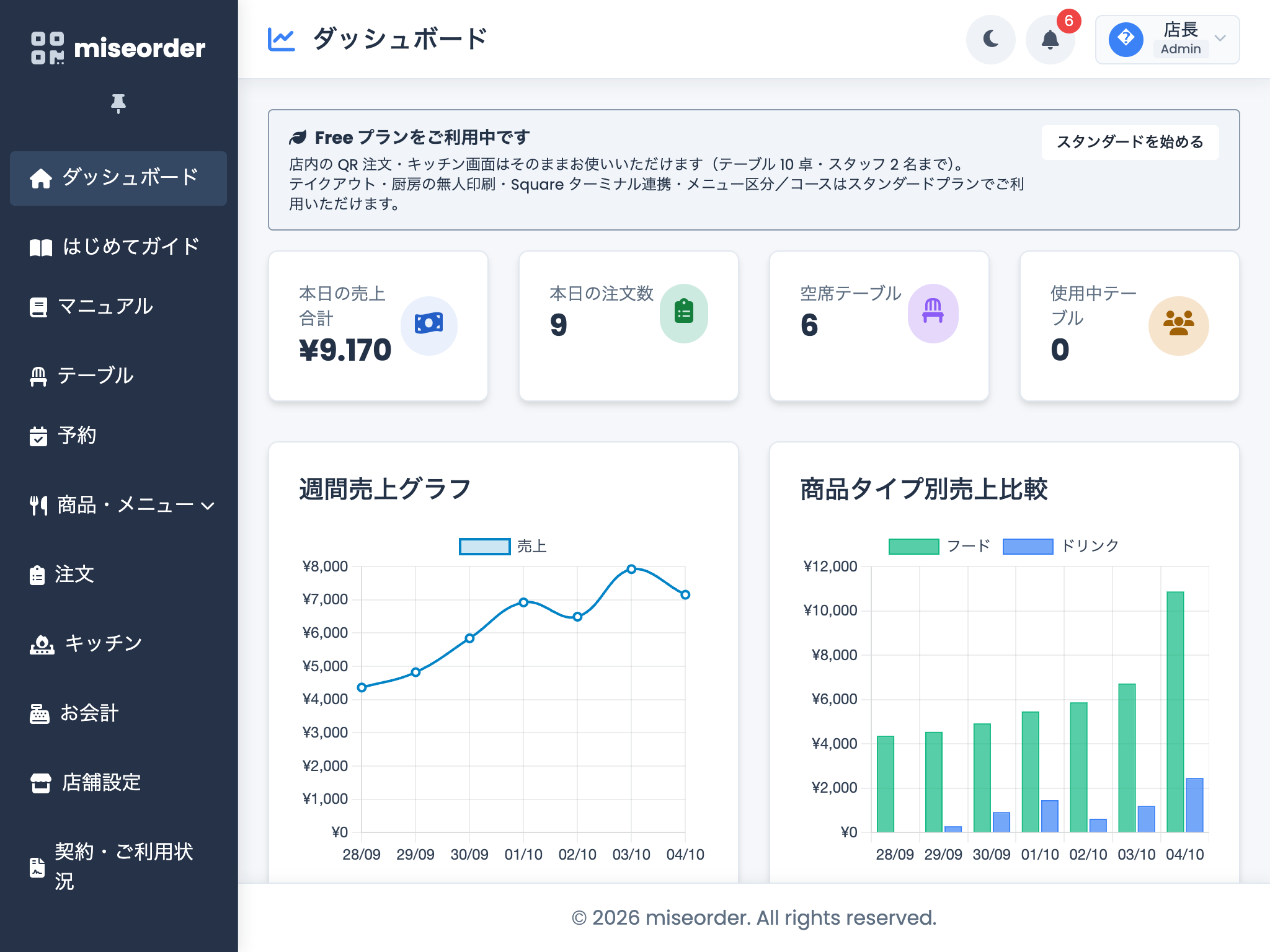
Task: Click the 空席テーブル value 6
Action: [809, 326]
